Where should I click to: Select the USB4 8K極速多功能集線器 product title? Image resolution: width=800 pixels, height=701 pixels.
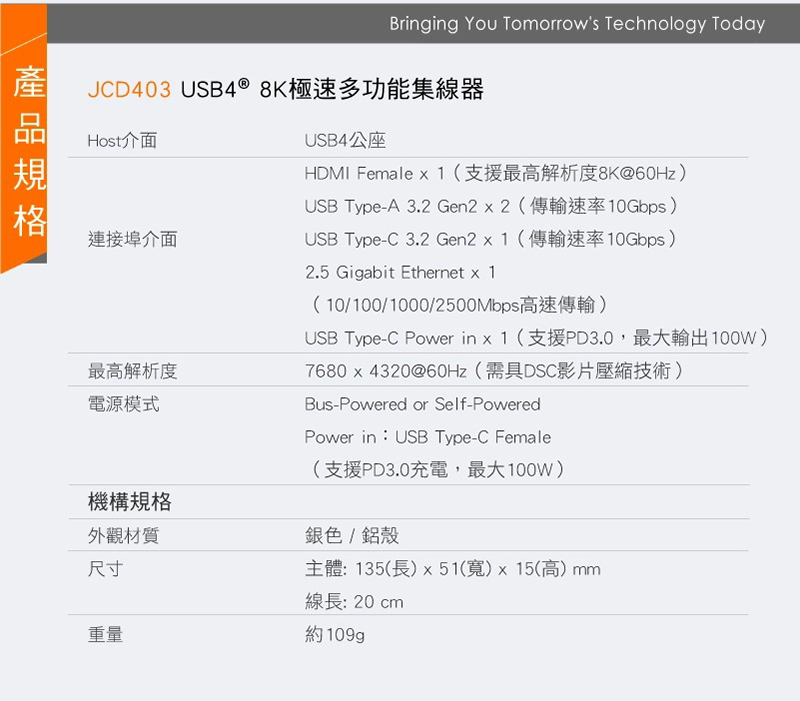point(332,90)
